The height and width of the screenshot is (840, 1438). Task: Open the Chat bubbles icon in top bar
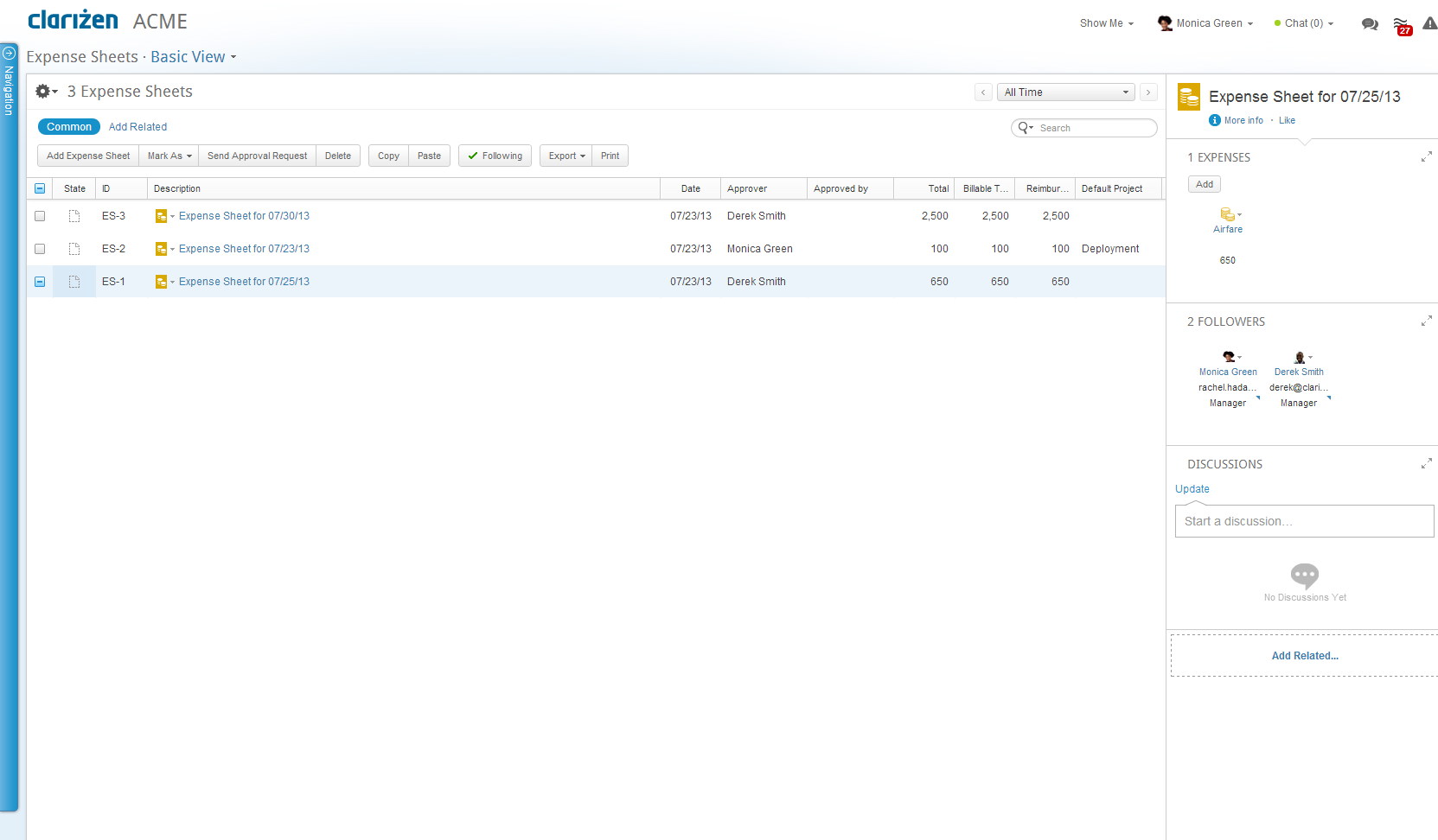tap(1369, 24)
